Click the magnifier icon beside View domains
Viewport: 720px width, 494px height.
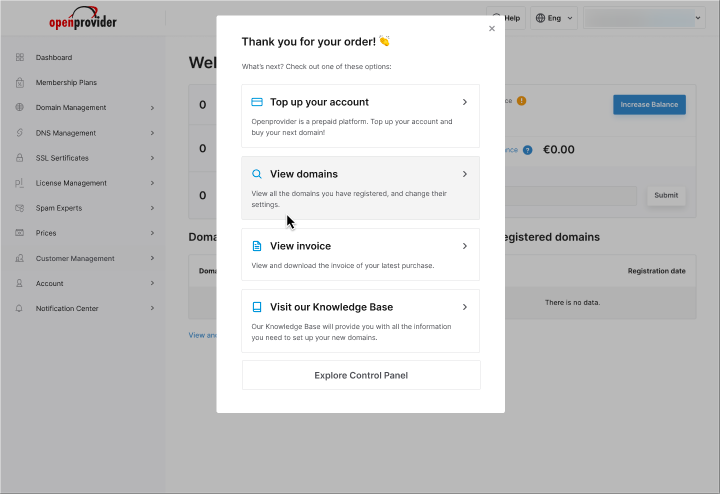click(x=257, y=174)
